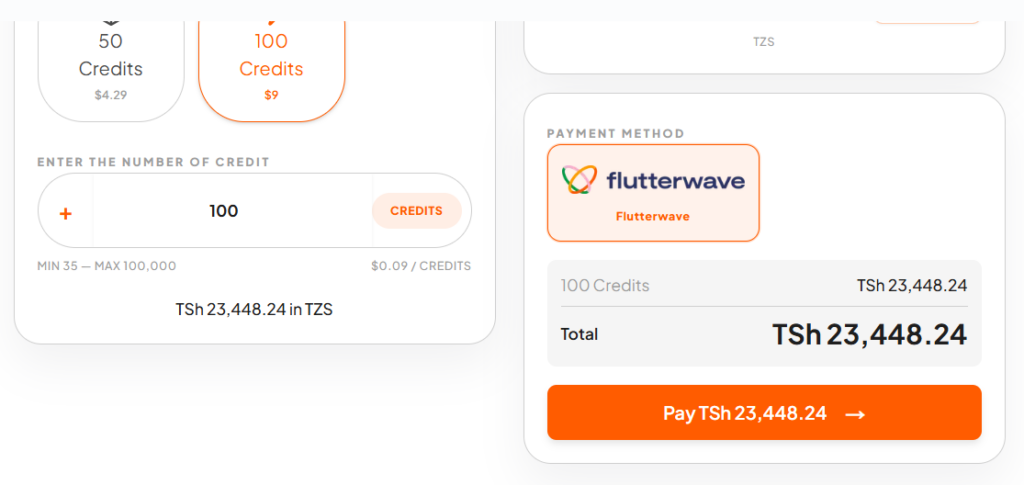The width and height of the screenshot is (1024, 485).
Task: Select the 100 Credits package
Action: click(x=271, y=68)
